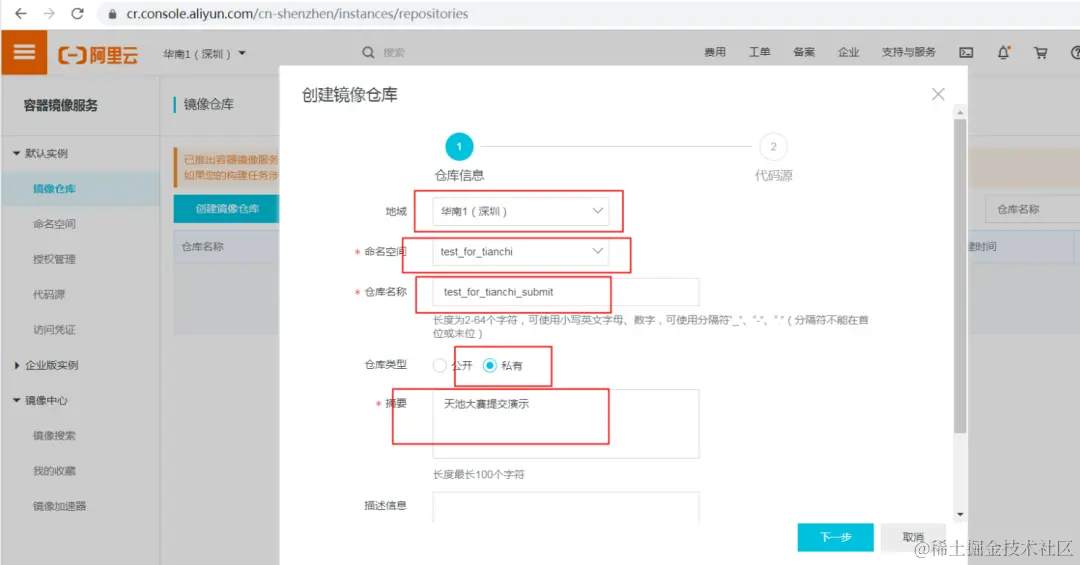Screen dimensions: 1080x565
Task: Collapse the 默认实例 tree section
Action: [17, 153]
